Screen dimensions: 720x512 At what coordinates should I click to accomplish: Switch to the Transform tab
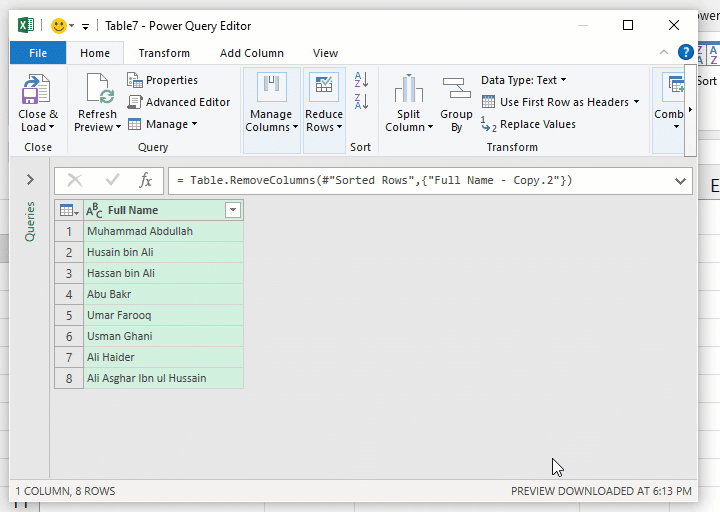tap(164, 53)
